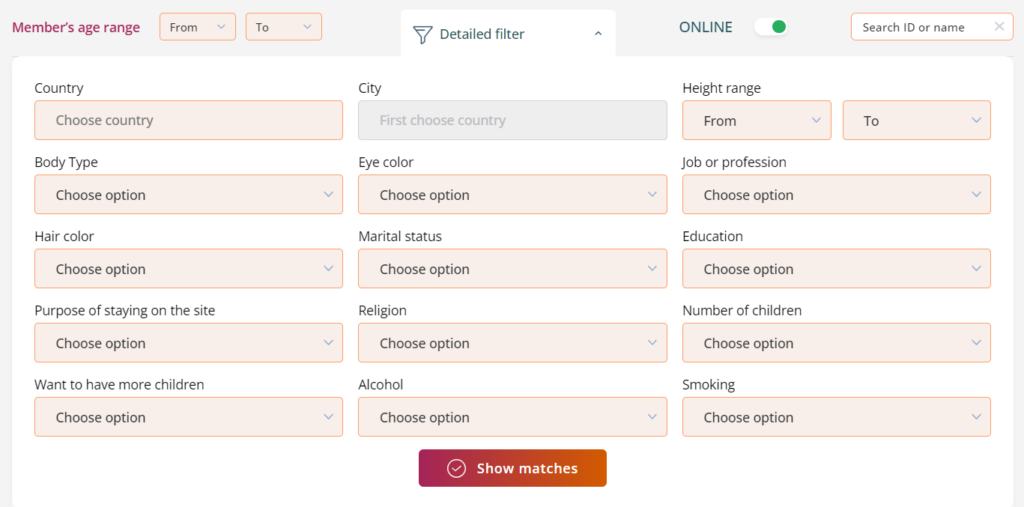Focus the Search ID or name box
The height and width of the screenshot is (507, 1024).
point(920,27)
